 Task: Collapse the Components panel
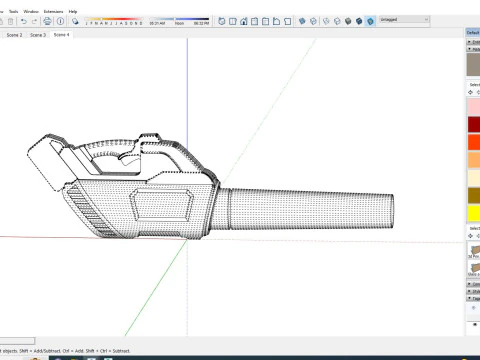[473, 284]
